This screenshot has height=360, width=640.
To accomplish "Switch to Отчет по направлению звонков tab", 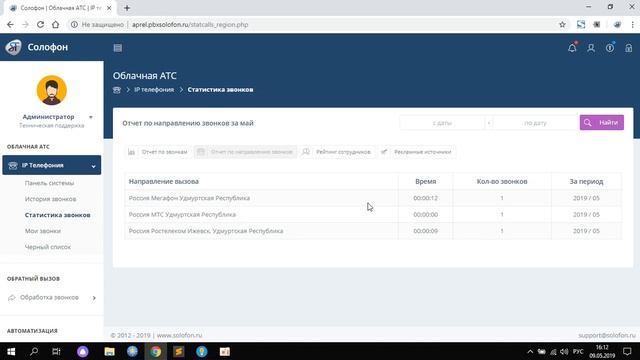I will point(245,152).
